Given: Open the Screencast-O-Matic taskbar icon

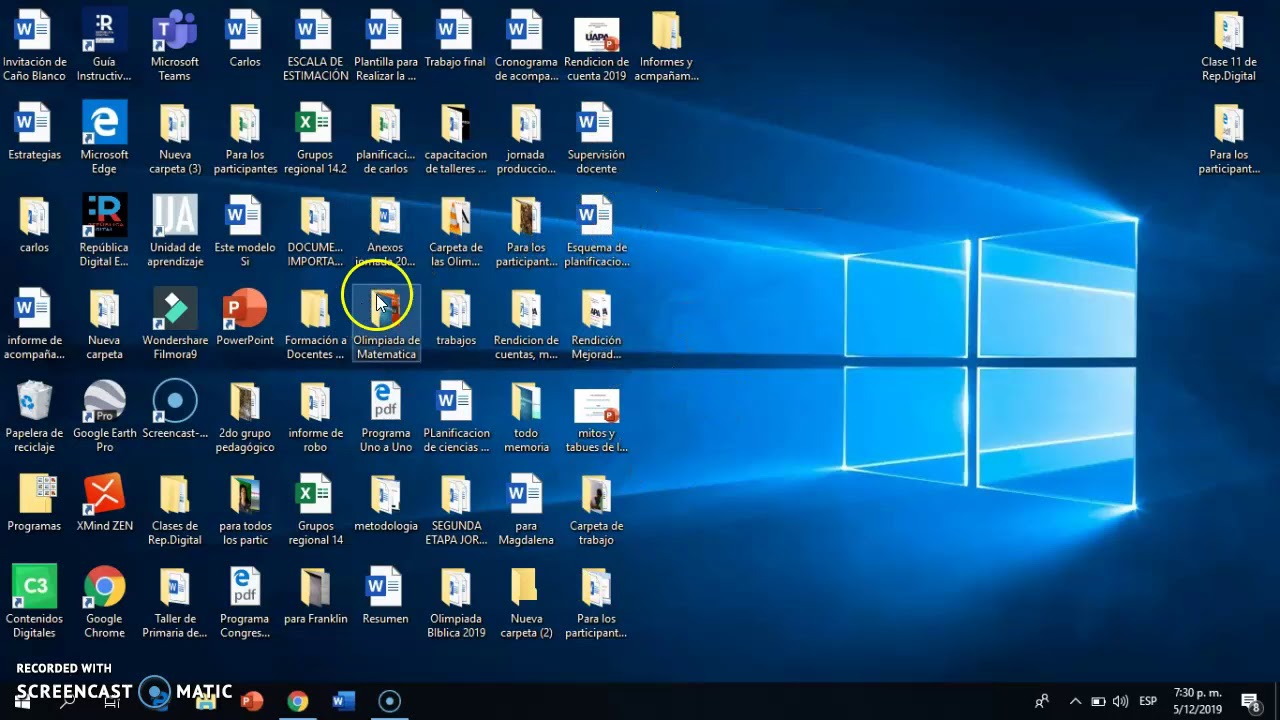Looking at the screenshot, I should [389, 701].
